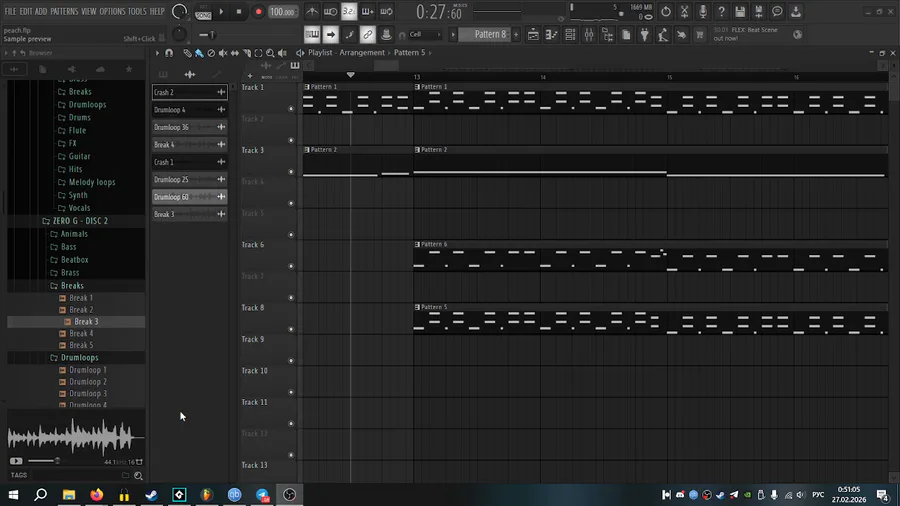
Task: Open the playlist options menu arrow
Action: [157, 53]
